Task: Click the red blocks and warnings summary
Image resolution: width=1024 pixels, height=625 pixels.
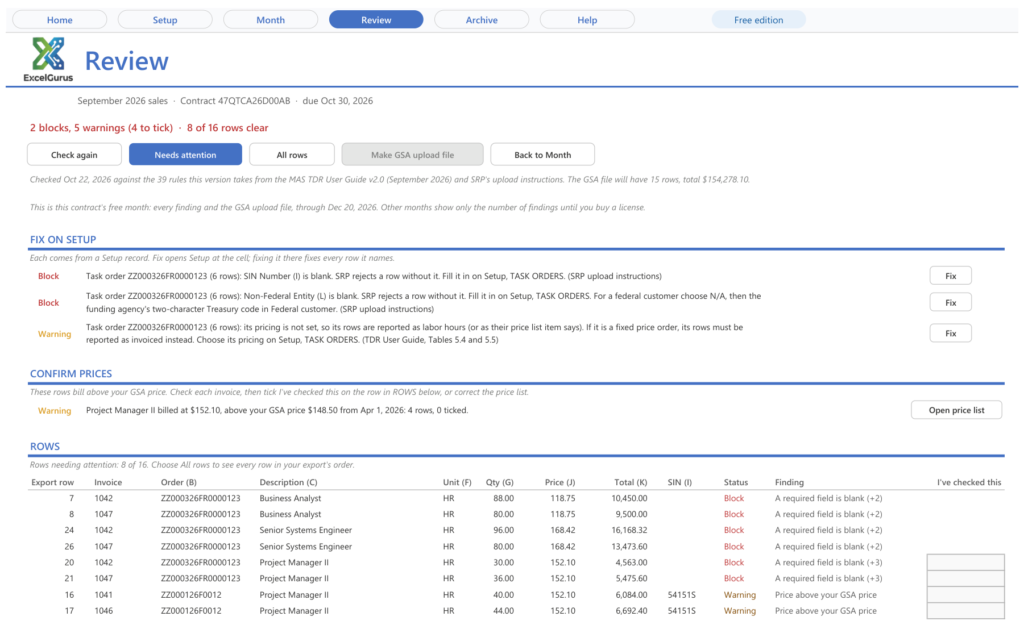Action: click(149, 128)
